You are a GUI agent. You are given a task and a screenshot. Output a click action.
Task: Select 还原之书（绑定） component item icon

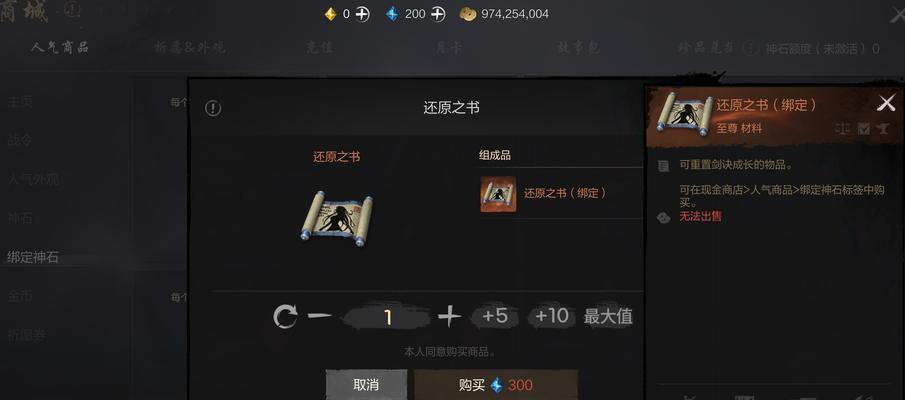(x=498, y=194)
